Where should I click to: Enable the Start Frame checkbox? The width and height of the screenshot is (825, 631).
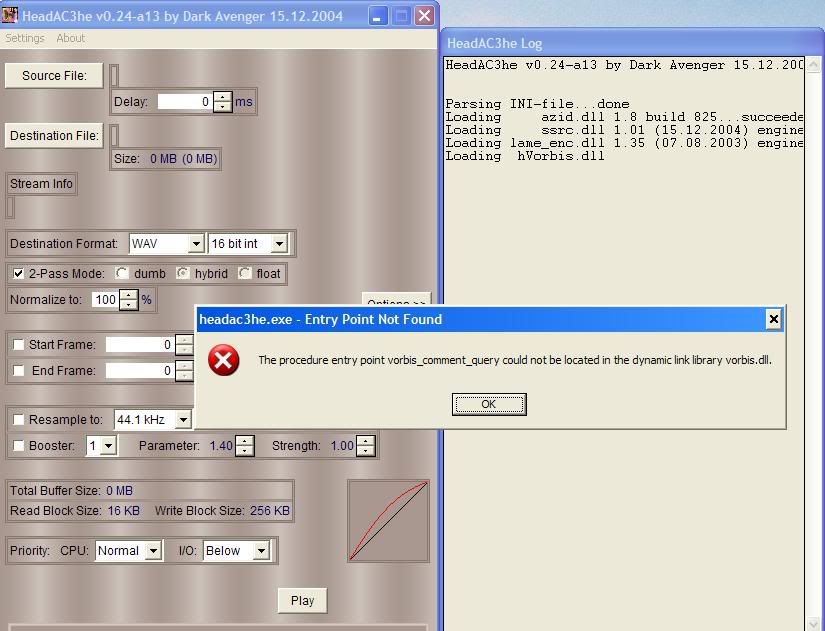point(18,345)
